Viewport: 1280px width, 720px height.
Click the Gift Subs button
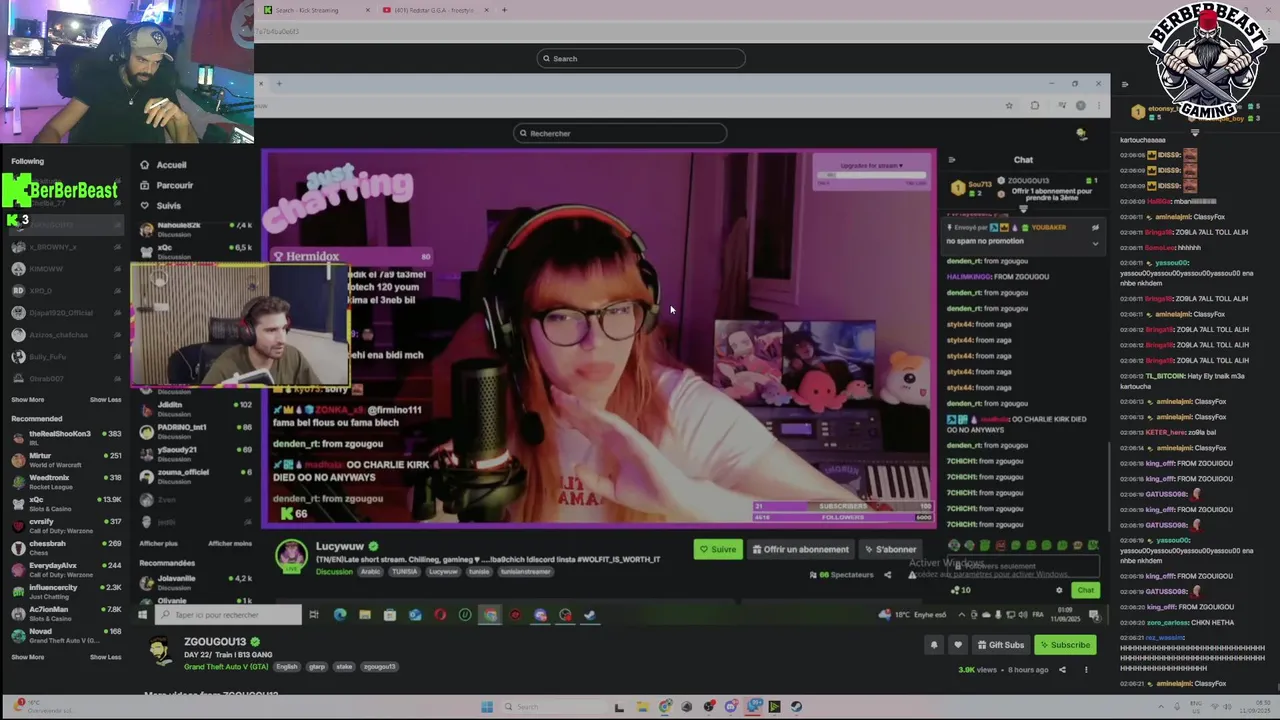point(1000,645)
